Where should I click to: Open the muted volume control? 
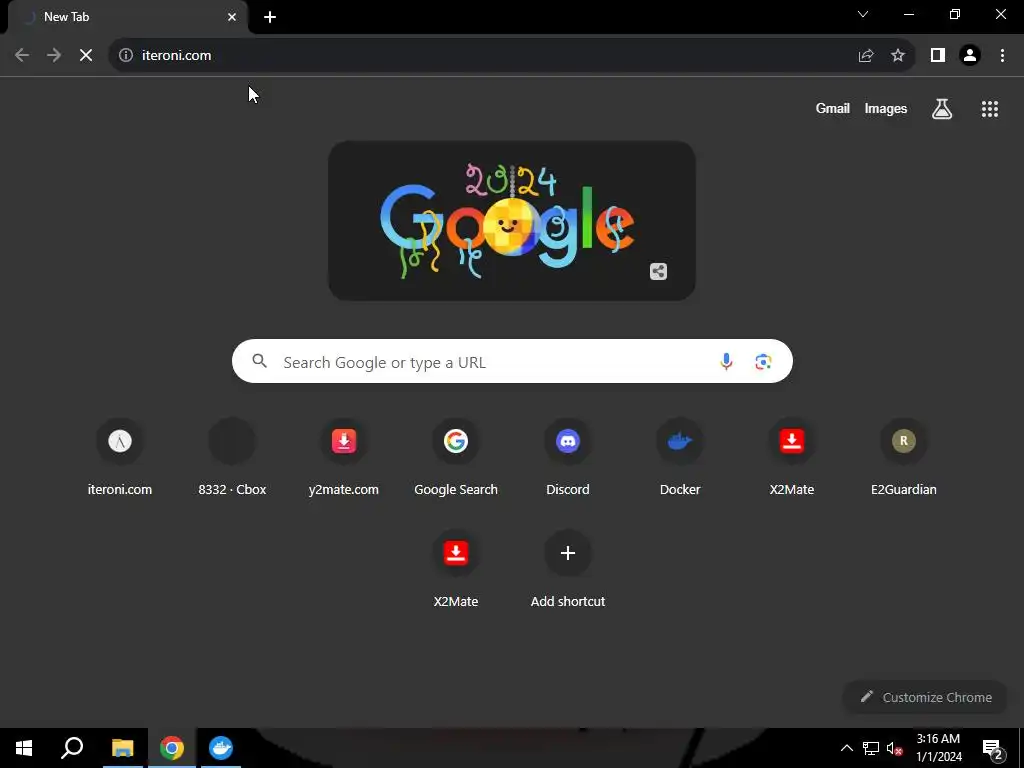[x=894, y=748]
